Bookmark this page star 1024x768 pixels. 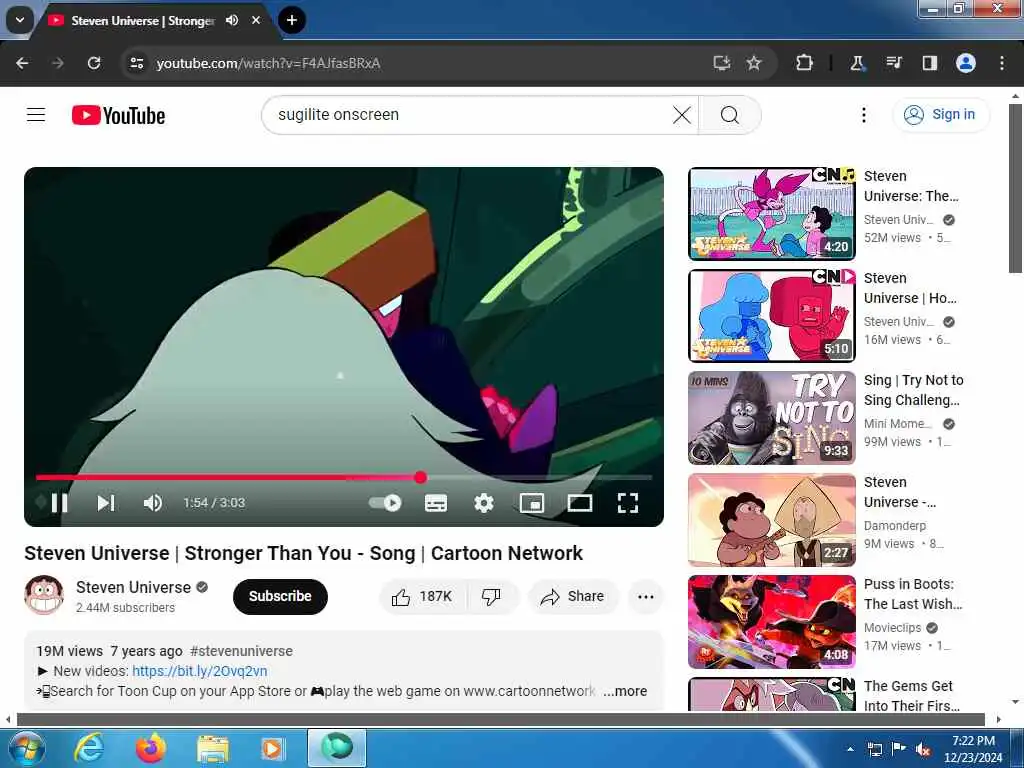754,63
